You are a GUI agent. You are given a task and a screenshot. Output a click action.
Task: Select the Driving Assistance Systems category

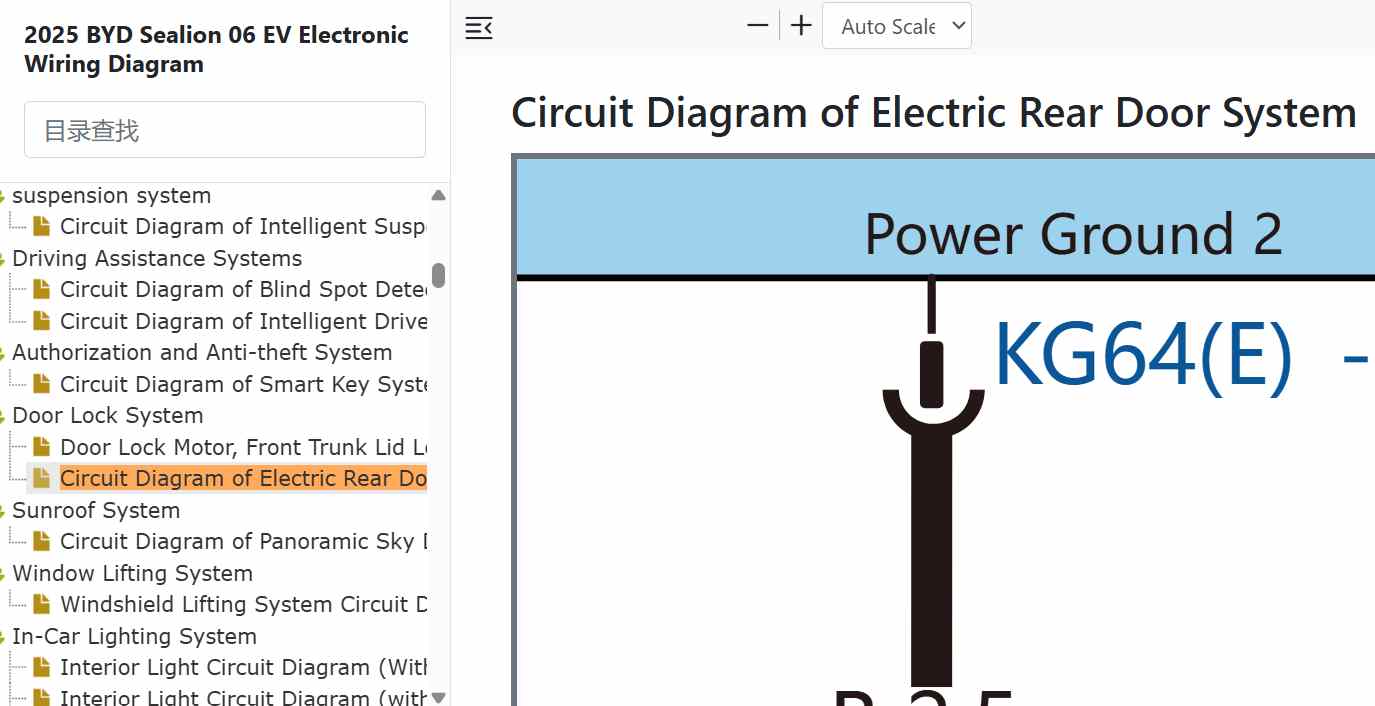[x=157, y=258]
